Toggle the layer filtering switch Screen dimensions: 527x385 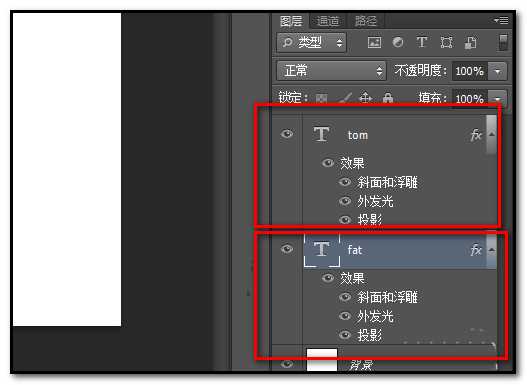tap(503, 42)
